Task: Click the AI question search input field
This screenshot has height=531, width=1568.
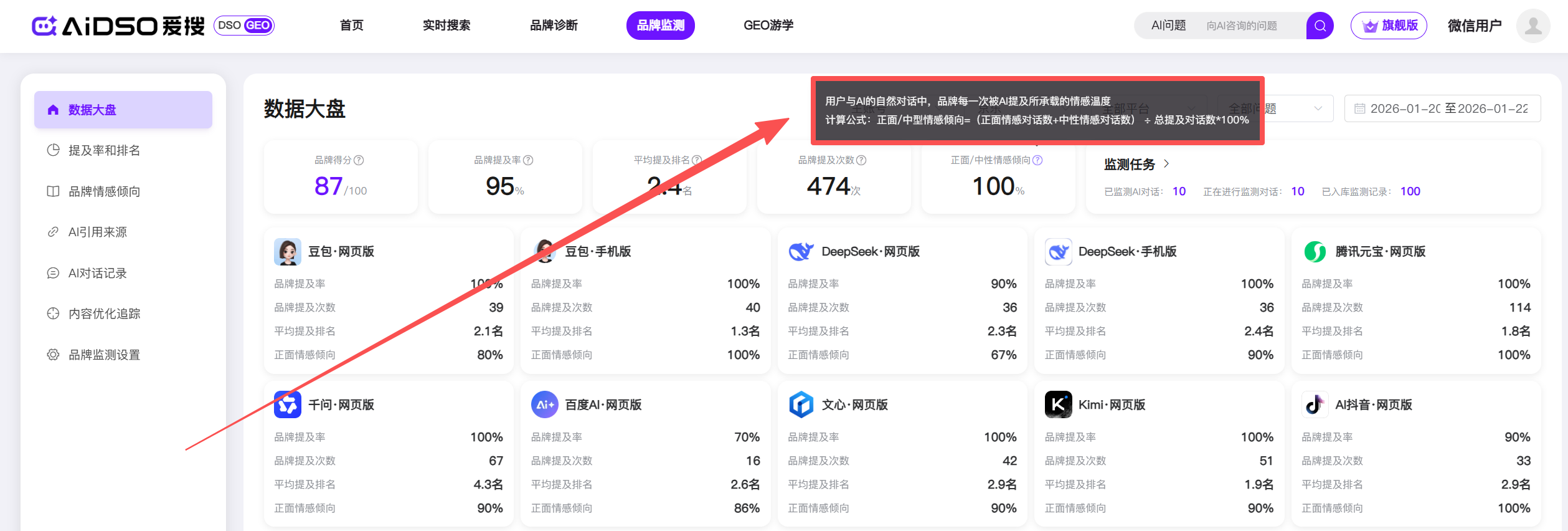Action: tap(1252, 26)
